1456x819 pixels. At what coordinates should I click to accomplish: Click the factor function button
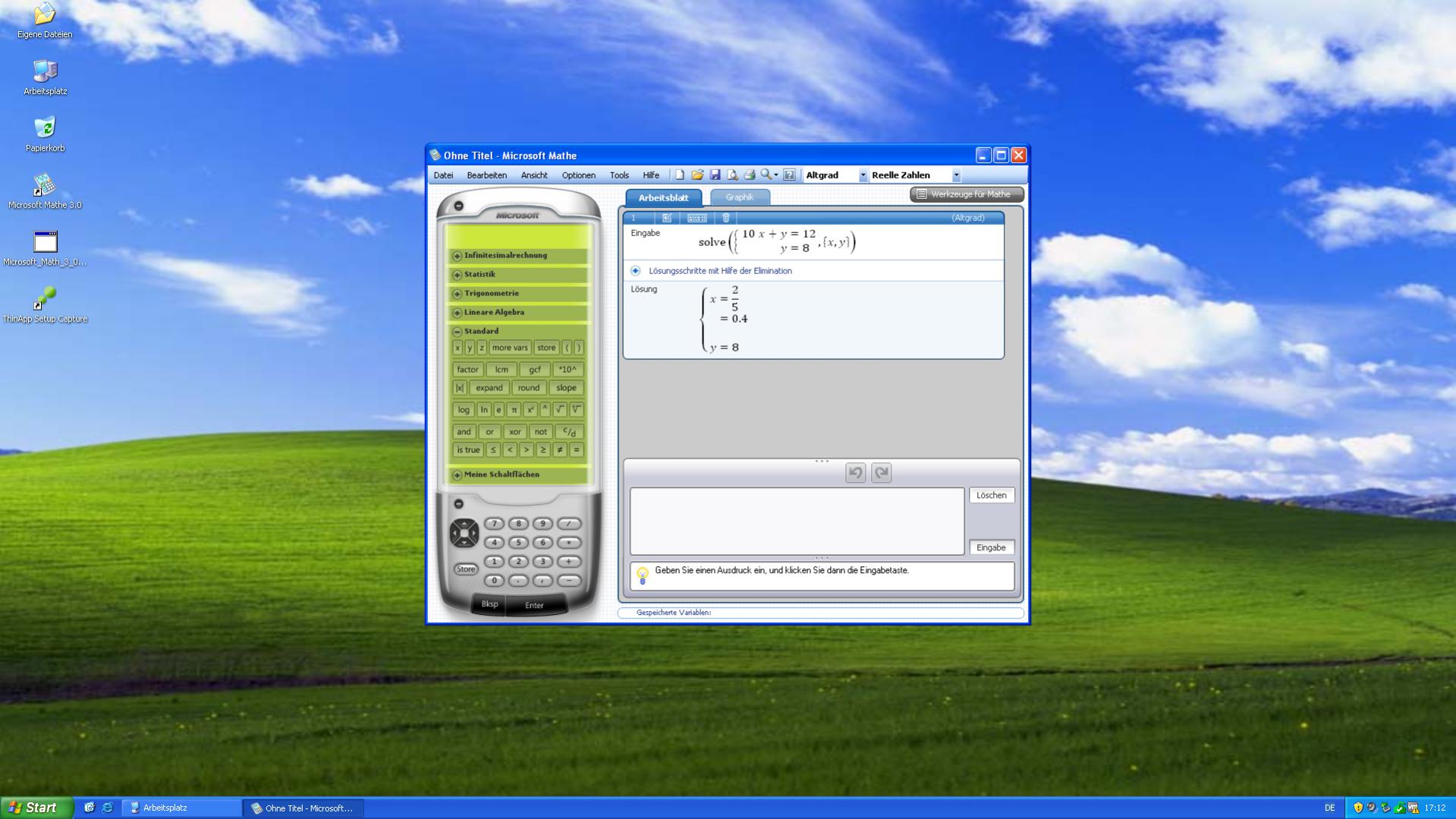[x=467, y=370]
